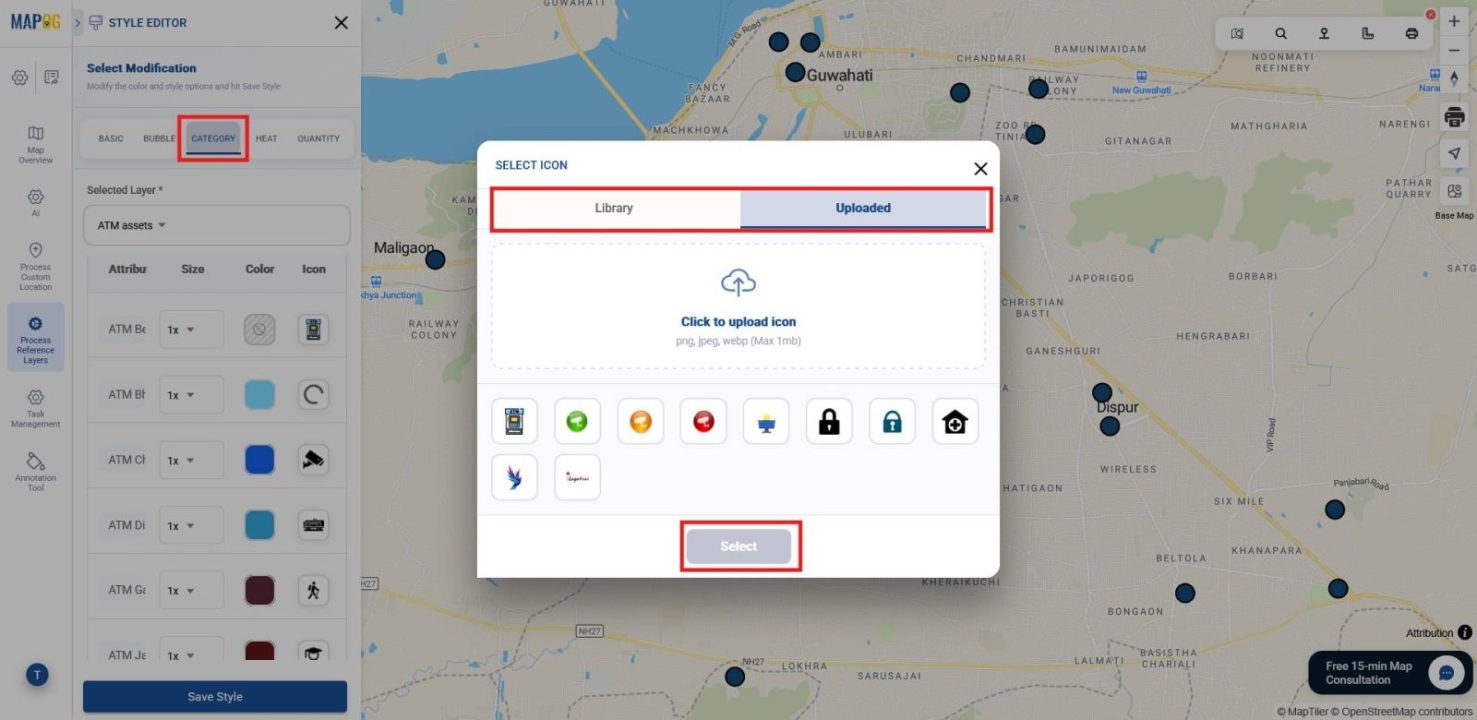
Task: Confirm with the Select button
Action: 739,546
